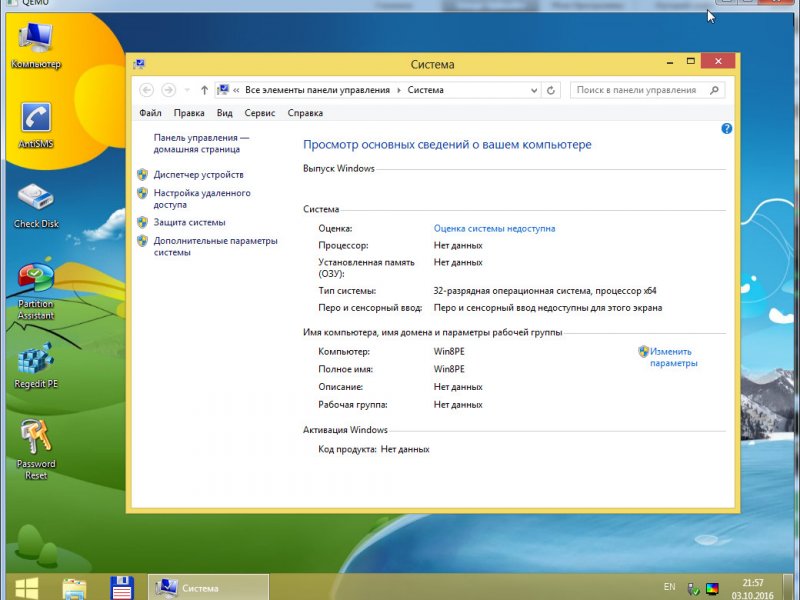Click the Win8PE value beside Компьютер
This screenshot has width=800, height=600.
449,352
